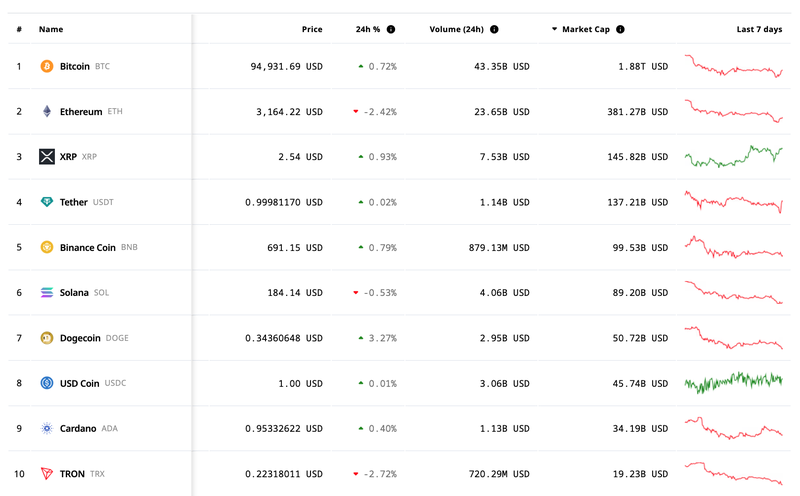
Task: Click the Bitcoin logo icon
Action: pyautogui.click(x=46, y=66)
